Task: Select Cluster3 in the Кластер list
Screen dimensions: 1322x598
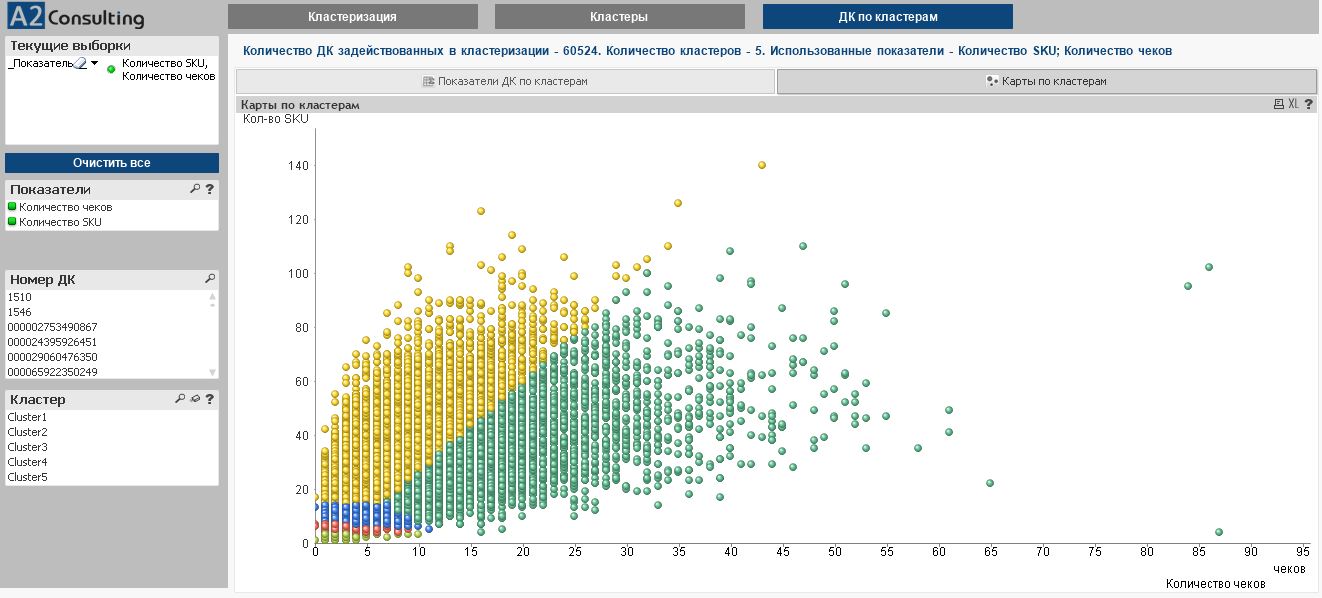Action: 28,447
